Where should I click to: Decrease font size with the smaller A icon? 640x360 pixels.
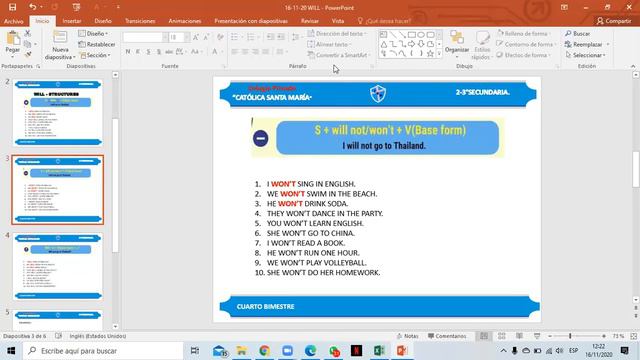(x=206, y=37)
